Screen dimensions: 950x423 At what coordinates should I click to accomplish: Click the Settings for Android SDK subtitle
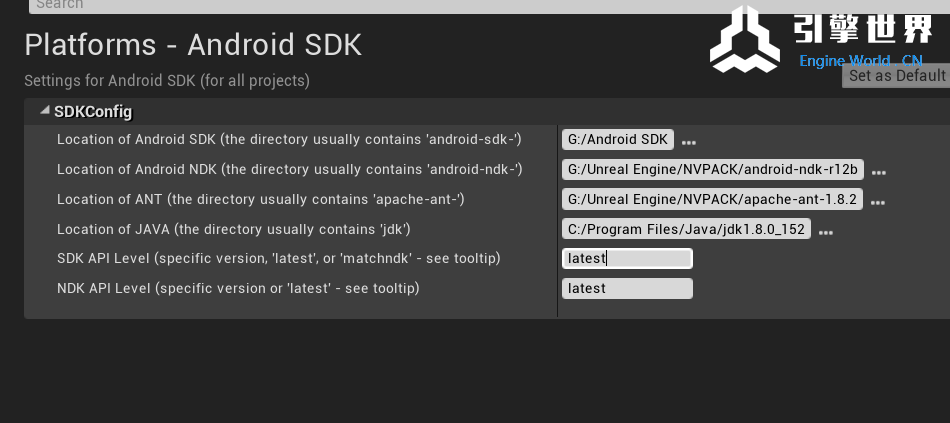point(167,81)
